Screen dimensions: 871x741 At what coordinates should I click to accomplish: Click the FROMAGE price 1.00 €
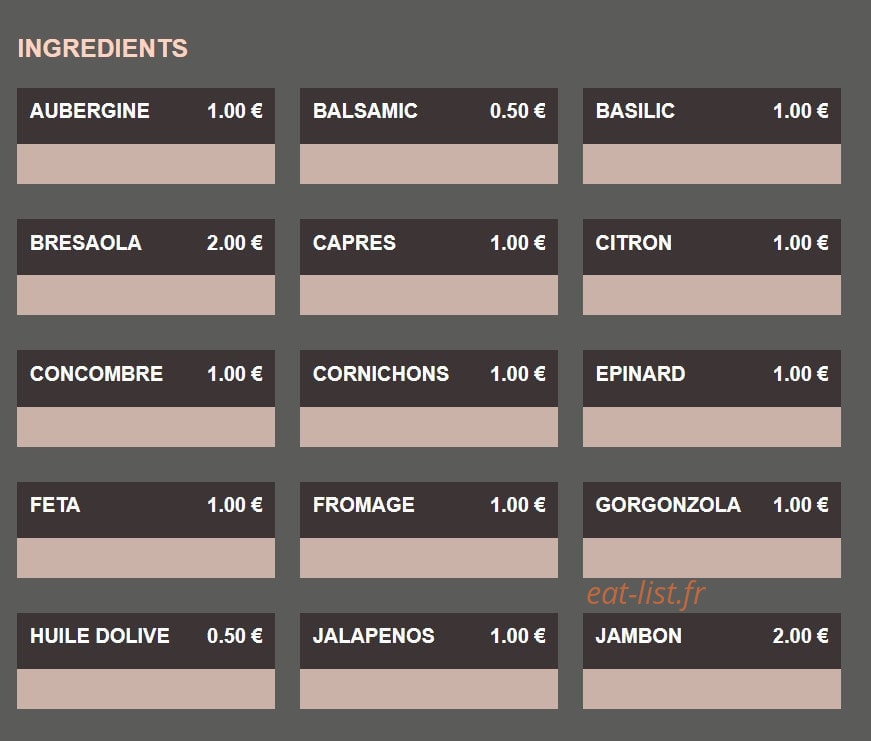[517, 505]
